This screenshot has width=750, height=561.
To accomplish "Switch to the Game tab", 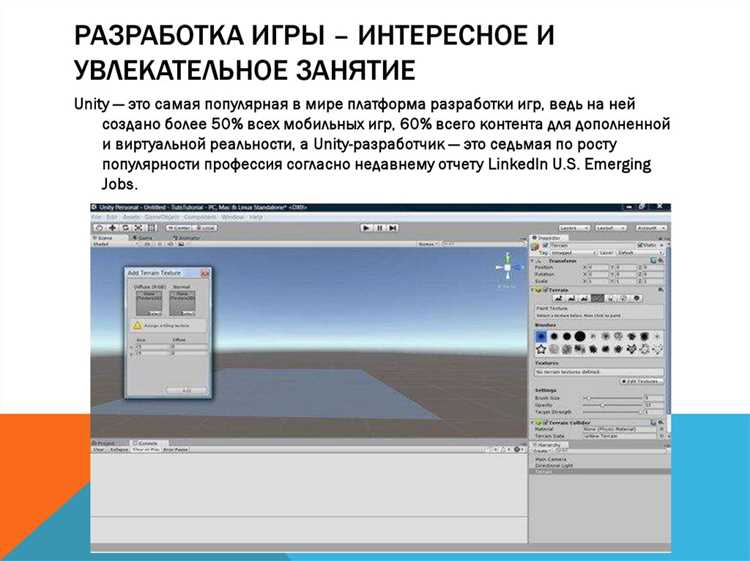I will click(143, 238).
